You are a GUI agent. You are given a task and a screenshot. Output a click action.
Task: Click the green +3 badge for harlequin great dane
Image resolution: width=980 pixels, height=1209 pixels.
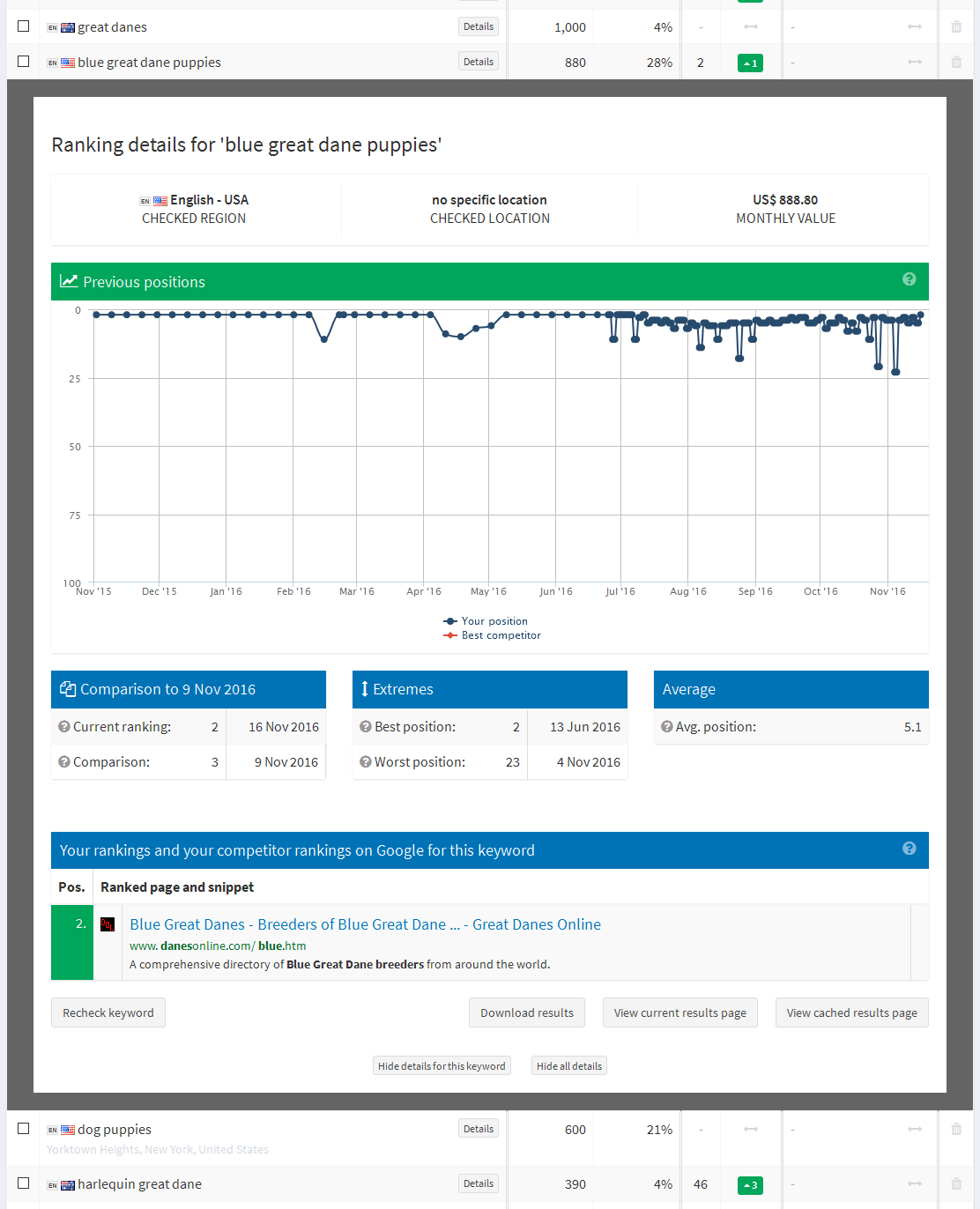[750, 1185]
